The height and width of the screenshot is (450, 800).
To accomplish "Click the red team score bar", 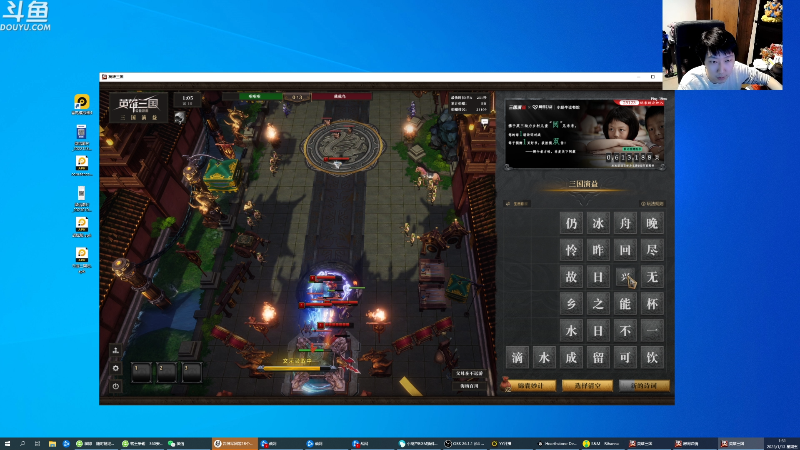I will (x=340, y=96).
